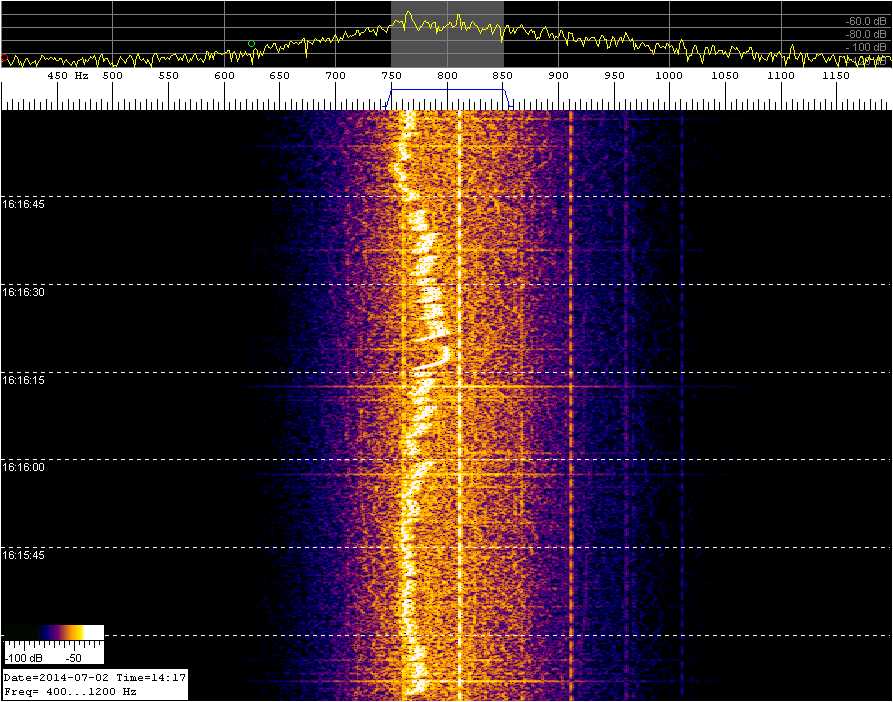
Task: Click the 16:16:30 time marker
Action: click(x=22, y=292)
